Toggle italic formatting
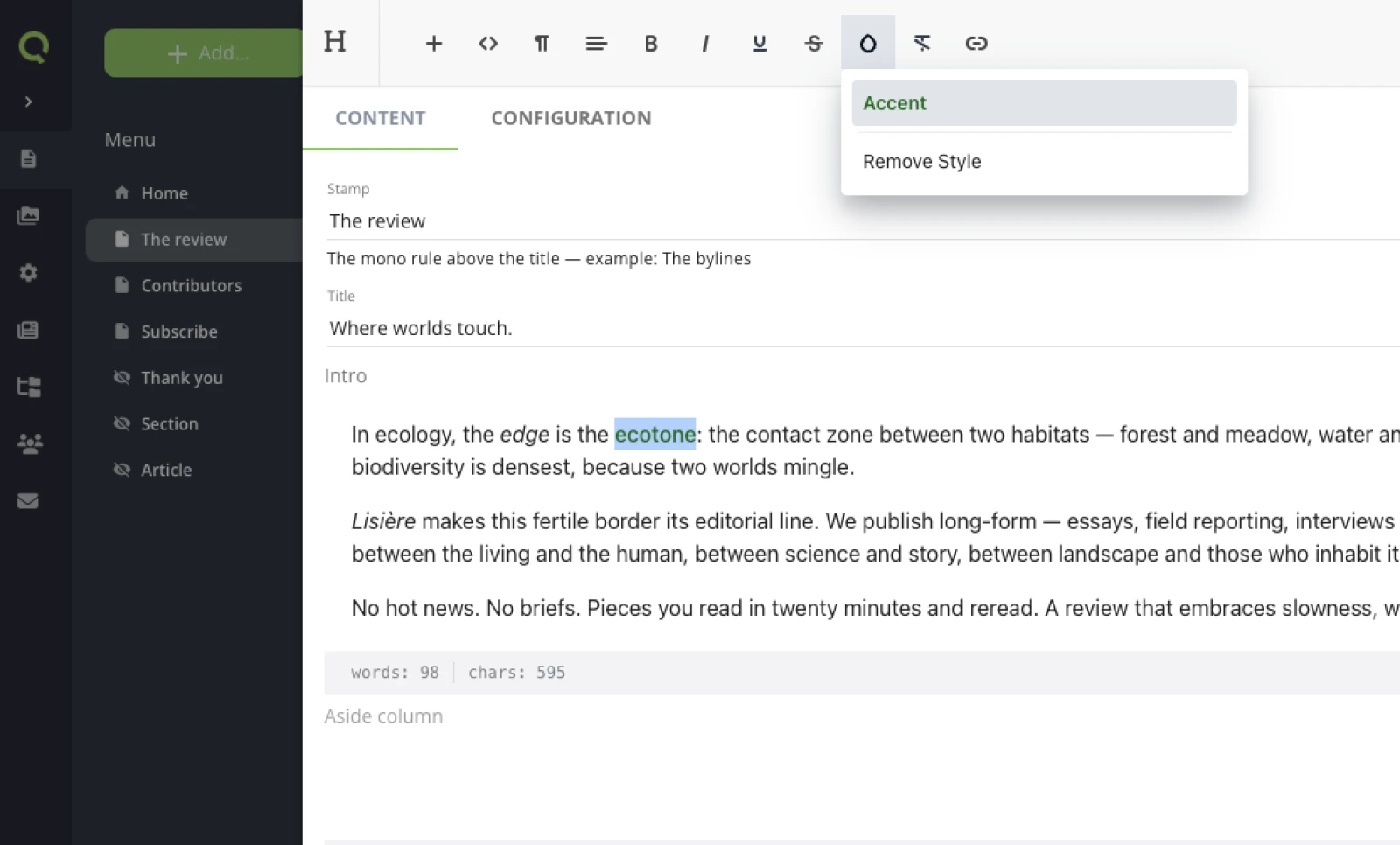This screenshot has width=1400, height=845. (x=705, y=43)
